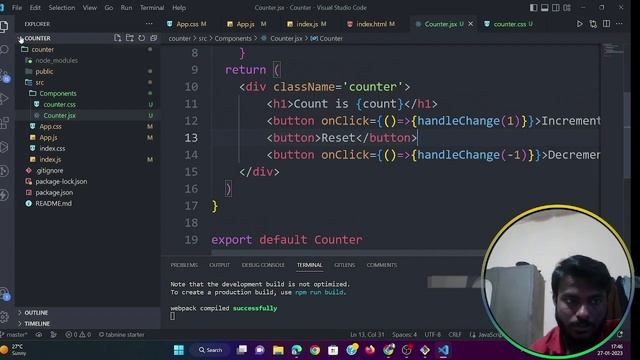Switch to the index.html editor tab
Viewport: 640px width, 360px height.
point(371,24)
